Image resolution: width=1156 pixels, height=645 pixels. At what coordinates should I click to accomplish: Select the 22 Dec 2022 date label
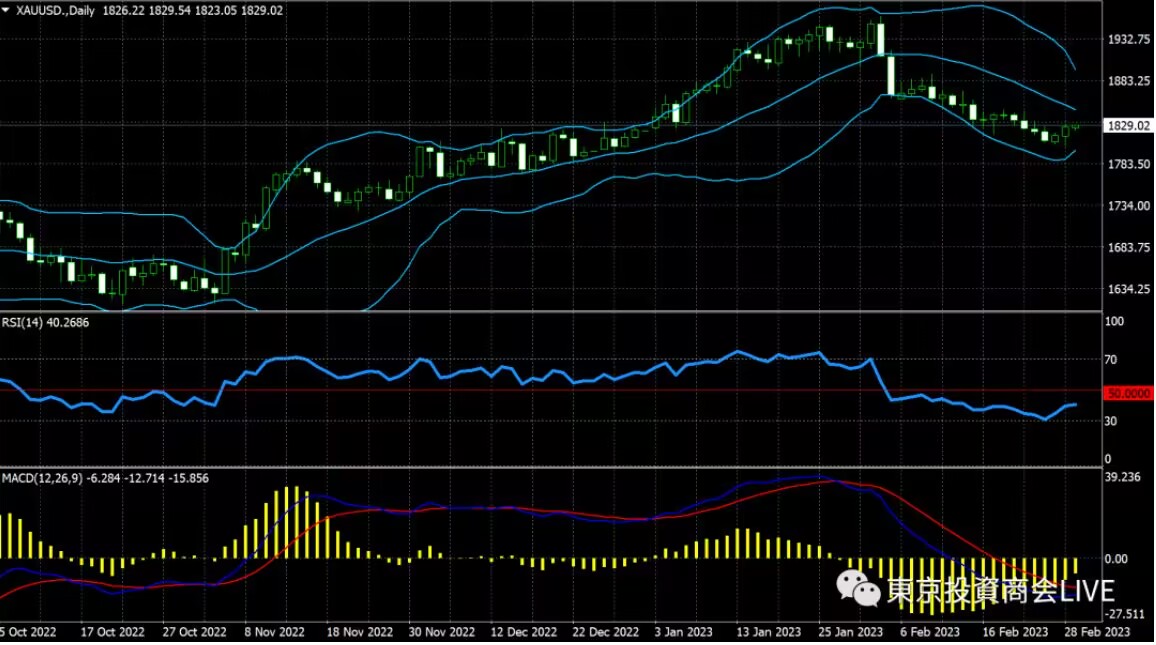[x=606, y=632]
